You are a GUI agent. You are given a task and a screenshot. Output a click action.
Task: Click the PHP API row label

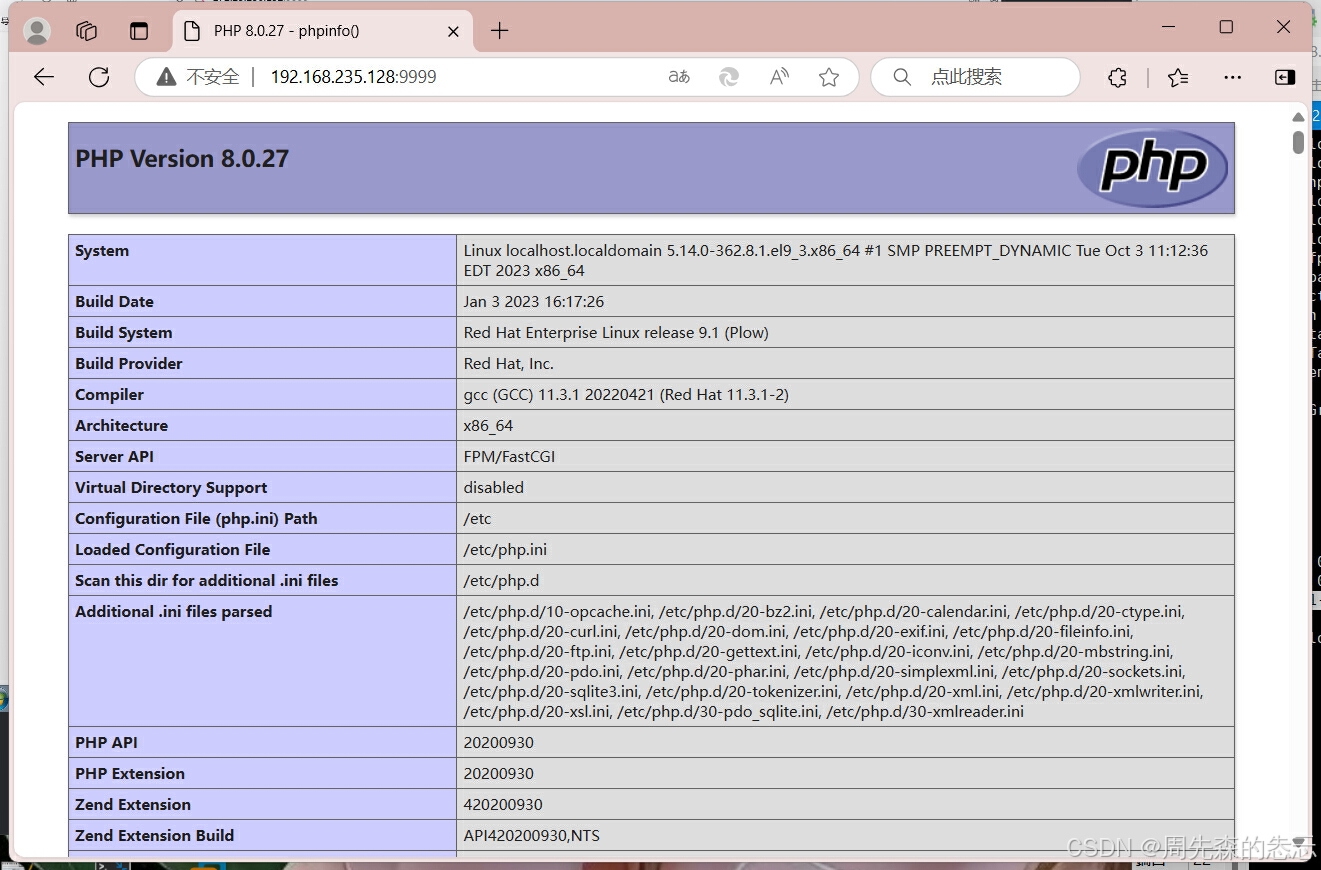pos(106,743)
